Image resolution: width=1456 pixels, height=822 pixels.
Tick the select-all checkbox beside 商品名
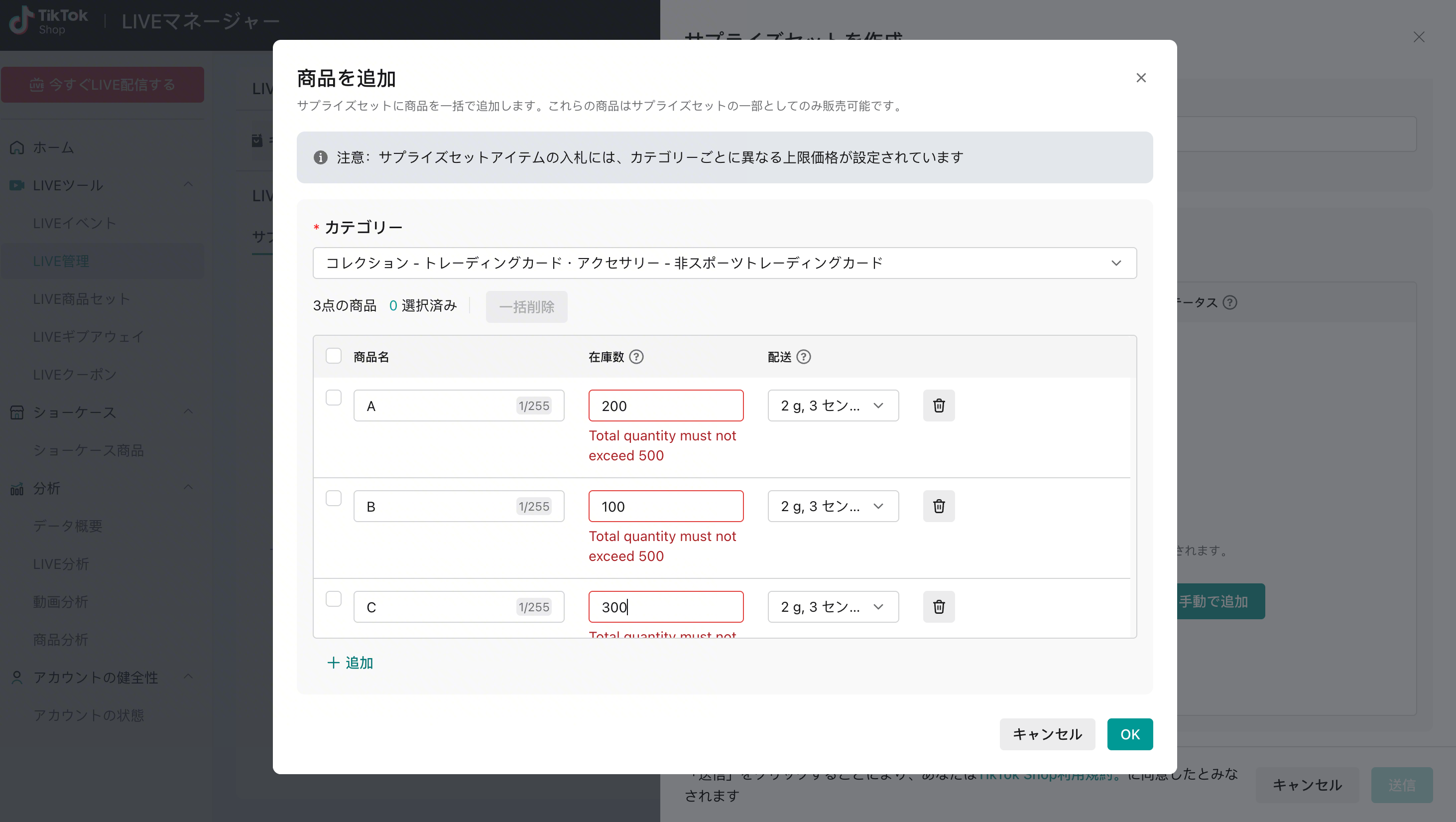coord(334,356)
